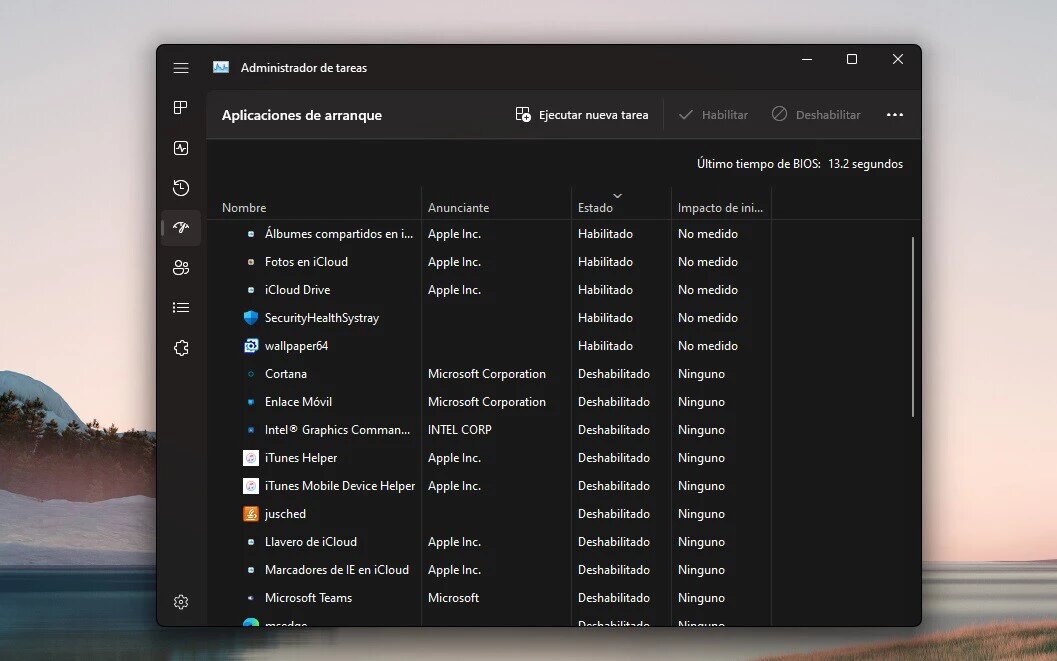Open Task Manager settings gear

181,602
